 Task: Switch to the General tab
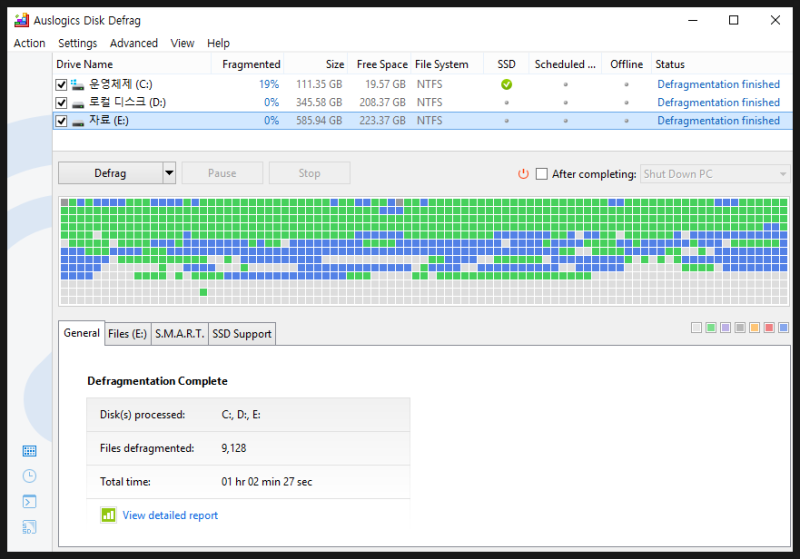pos(82,333)
